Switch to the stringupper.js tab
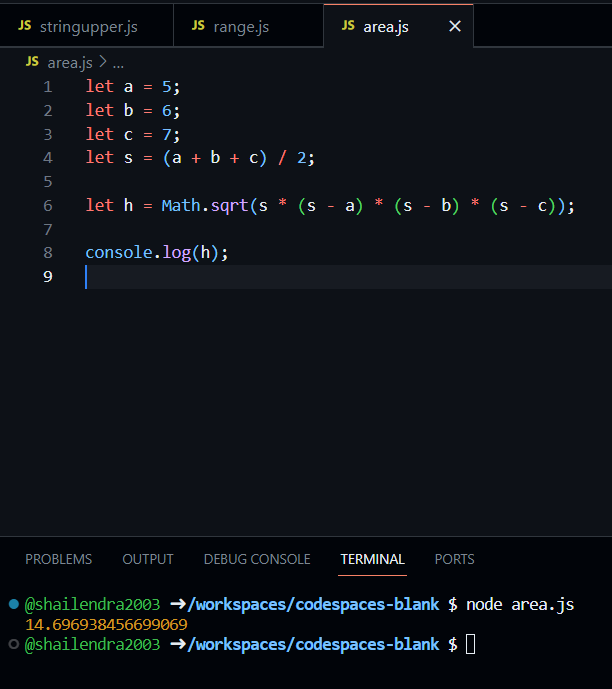Image resolution: width=612 pixels, height=689 pixels. [x=87, y=26]
